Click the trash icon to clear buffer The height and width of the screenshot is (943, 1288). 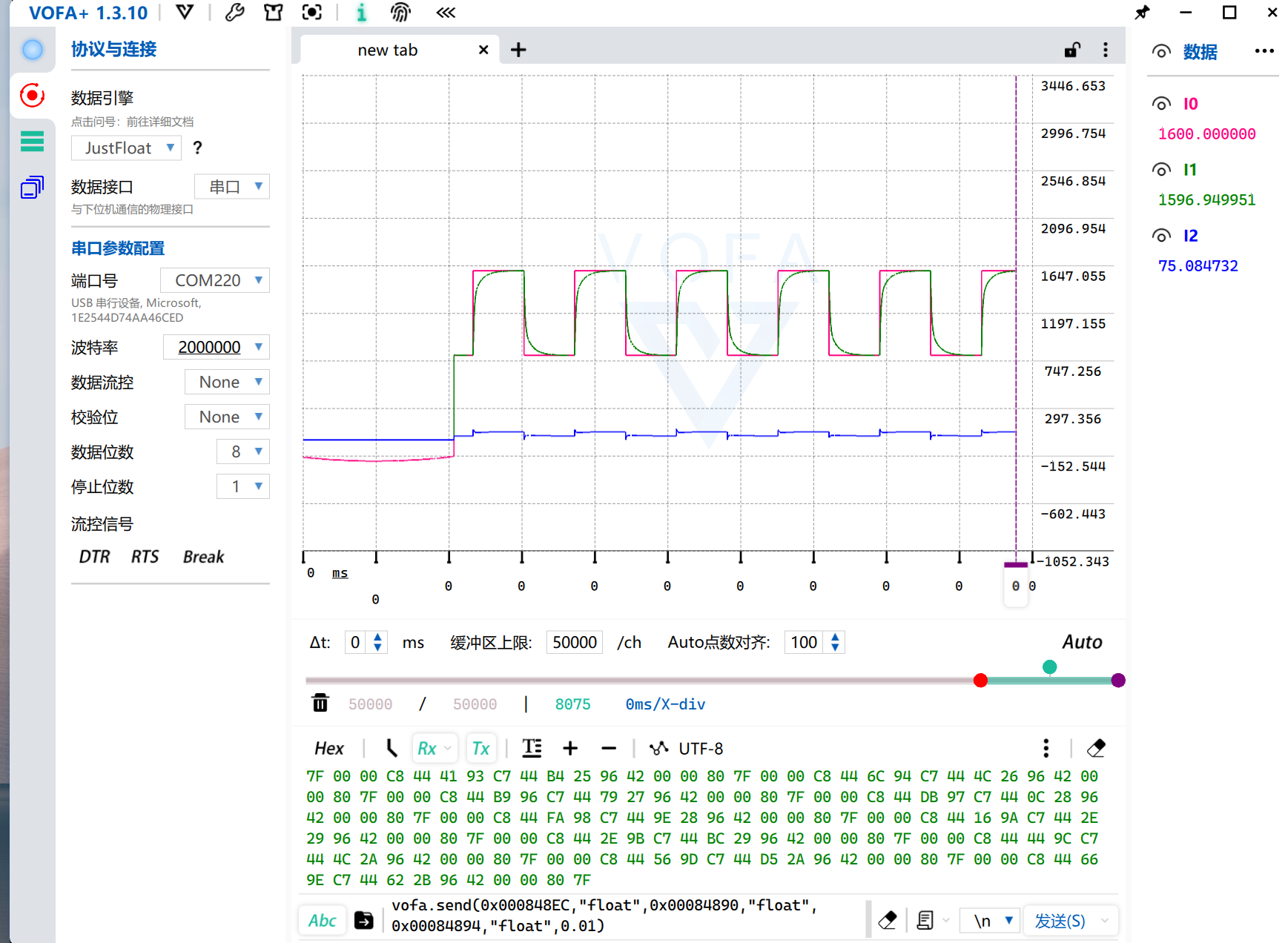coord(320,703)
